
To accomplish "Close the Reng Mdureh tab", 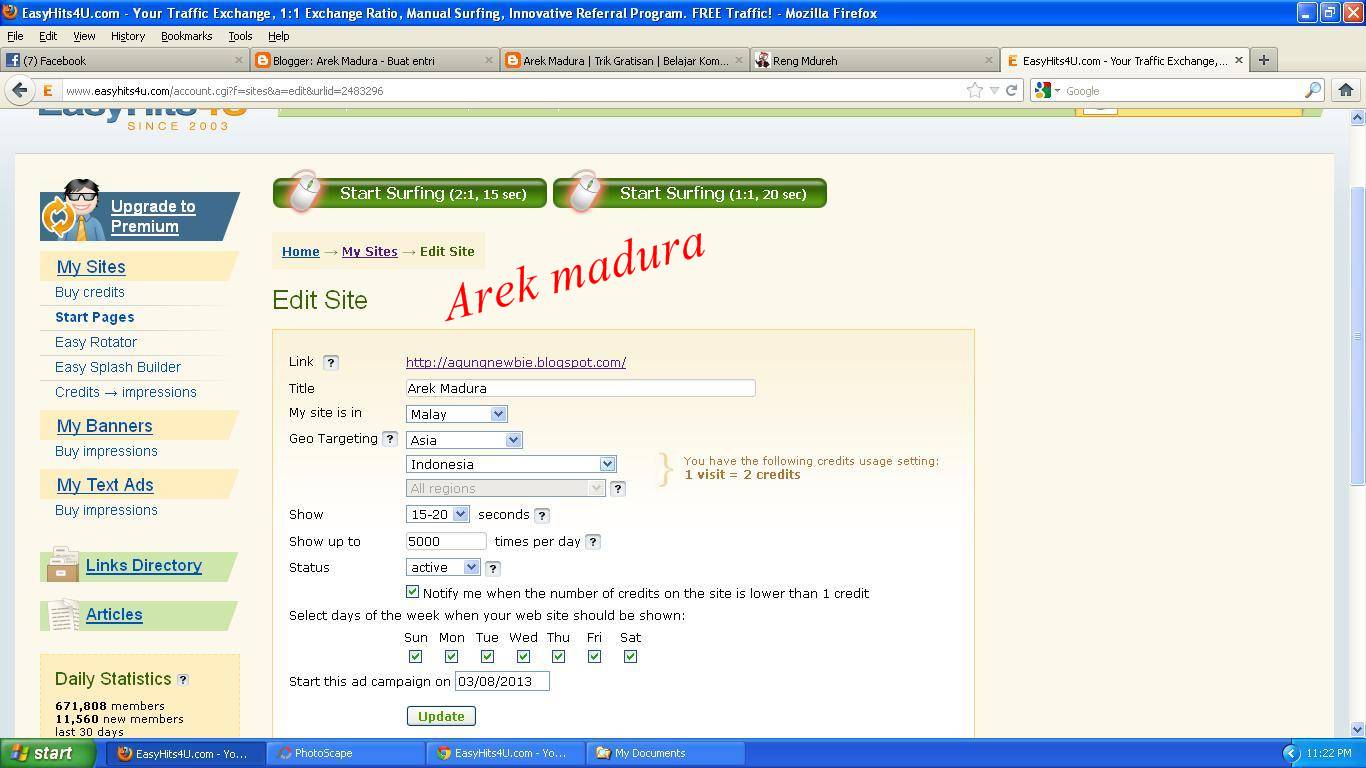I will pyautogui.click(x=989, y=60).
